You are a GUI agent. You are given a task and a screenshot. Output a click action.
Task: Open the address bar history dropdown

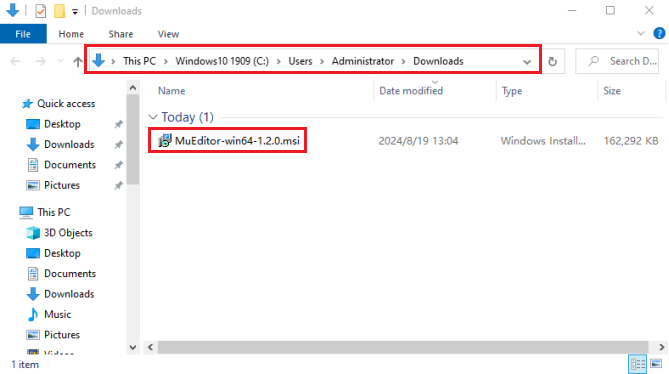coord(527,62)
